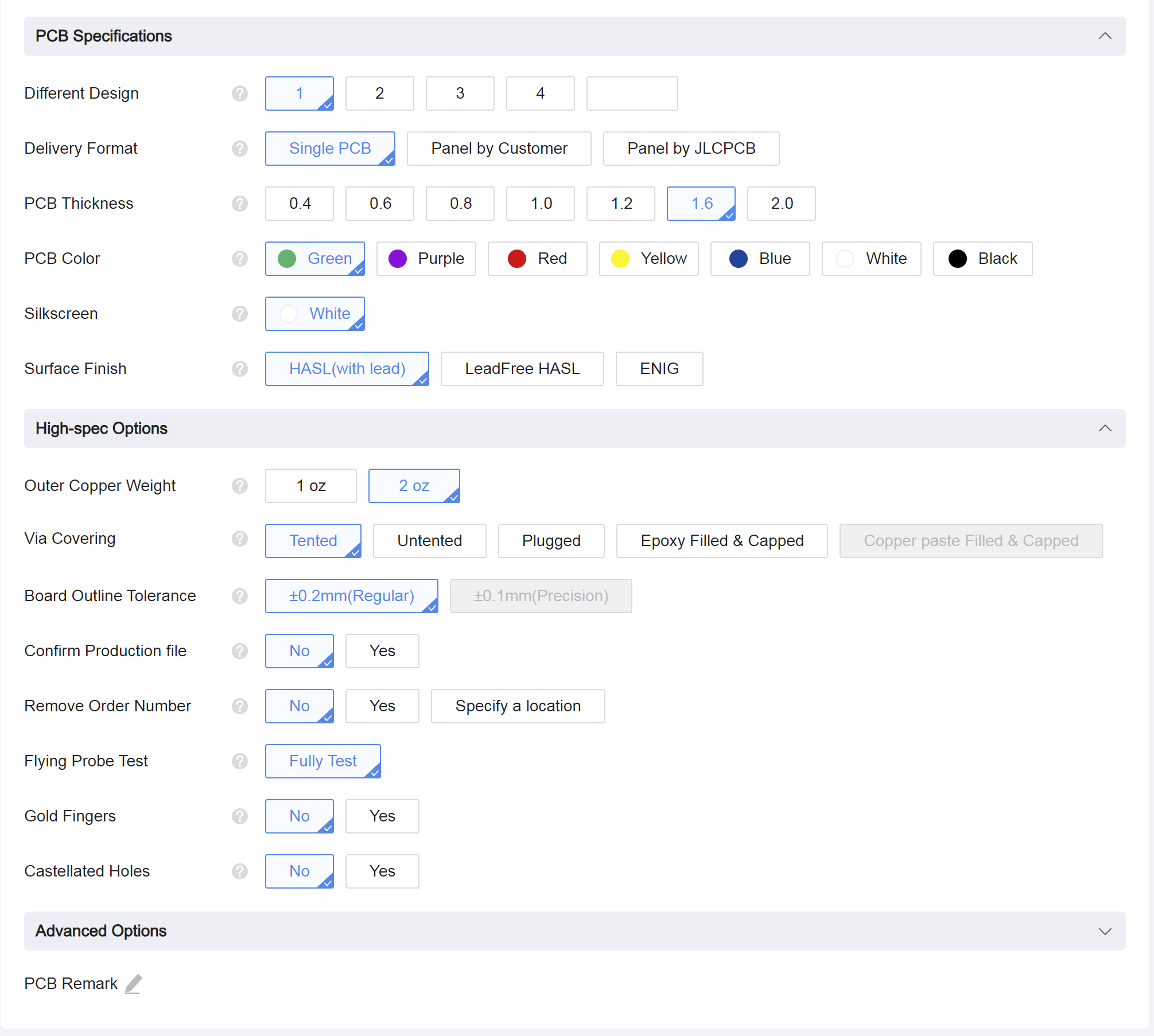Screen dimensions: 1154x1036
Task: Set Castellated Holes to Yes
Action: pyautogui.click(x=382, y=871)
